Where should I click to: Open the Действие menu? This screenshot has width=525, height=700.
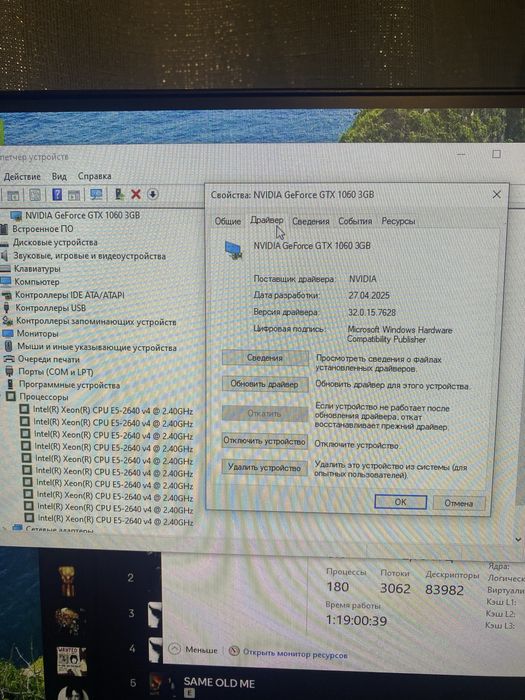(x=22, y=176)
